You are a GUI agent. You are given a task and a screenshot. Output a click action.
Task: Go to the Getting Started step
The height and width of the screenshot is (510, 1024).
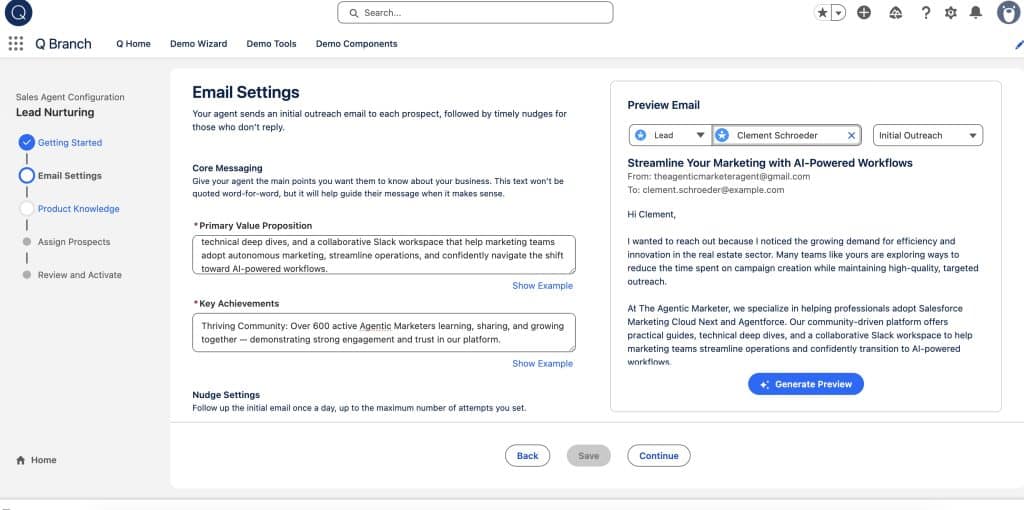click(x=70, y=142)
